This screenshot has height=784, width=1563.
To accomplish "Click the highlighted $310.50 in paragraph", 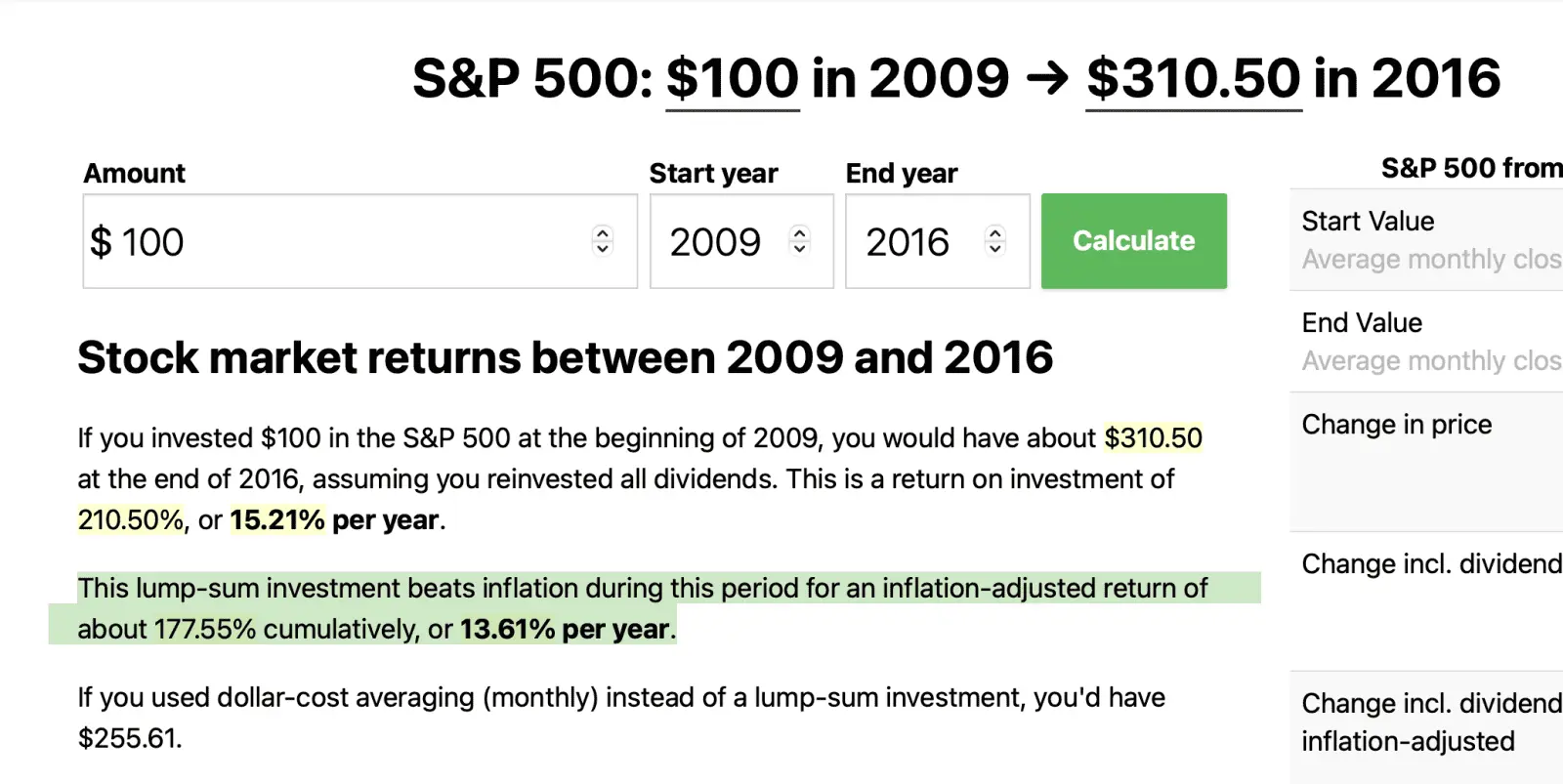I will pos(1153,438).
